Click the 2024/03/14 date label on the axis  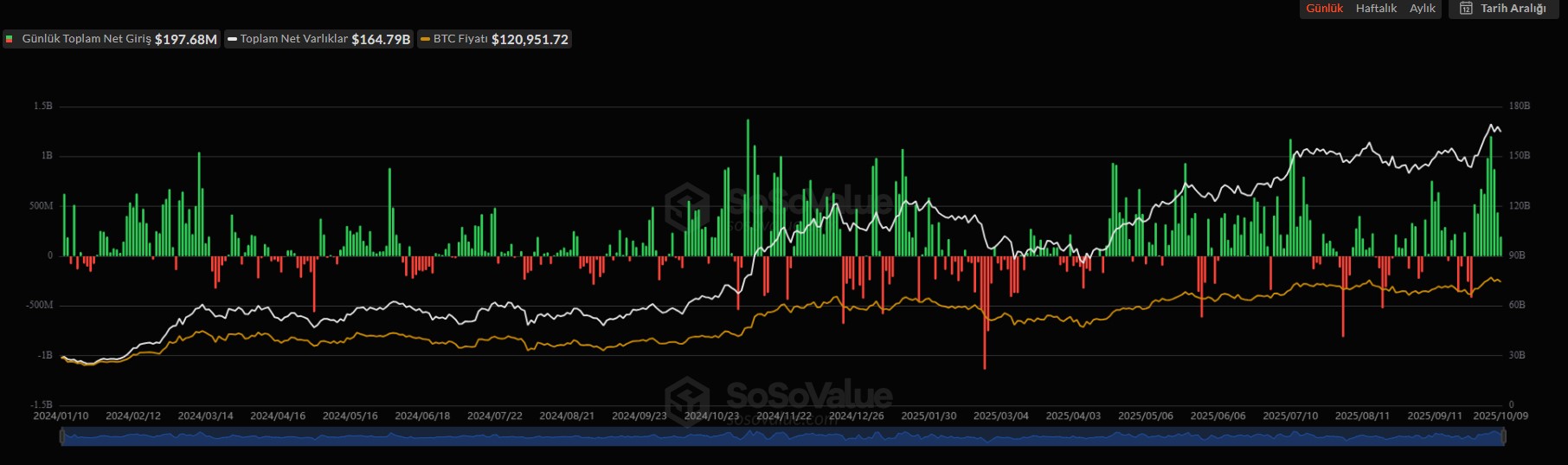click(x=205, y=417)
